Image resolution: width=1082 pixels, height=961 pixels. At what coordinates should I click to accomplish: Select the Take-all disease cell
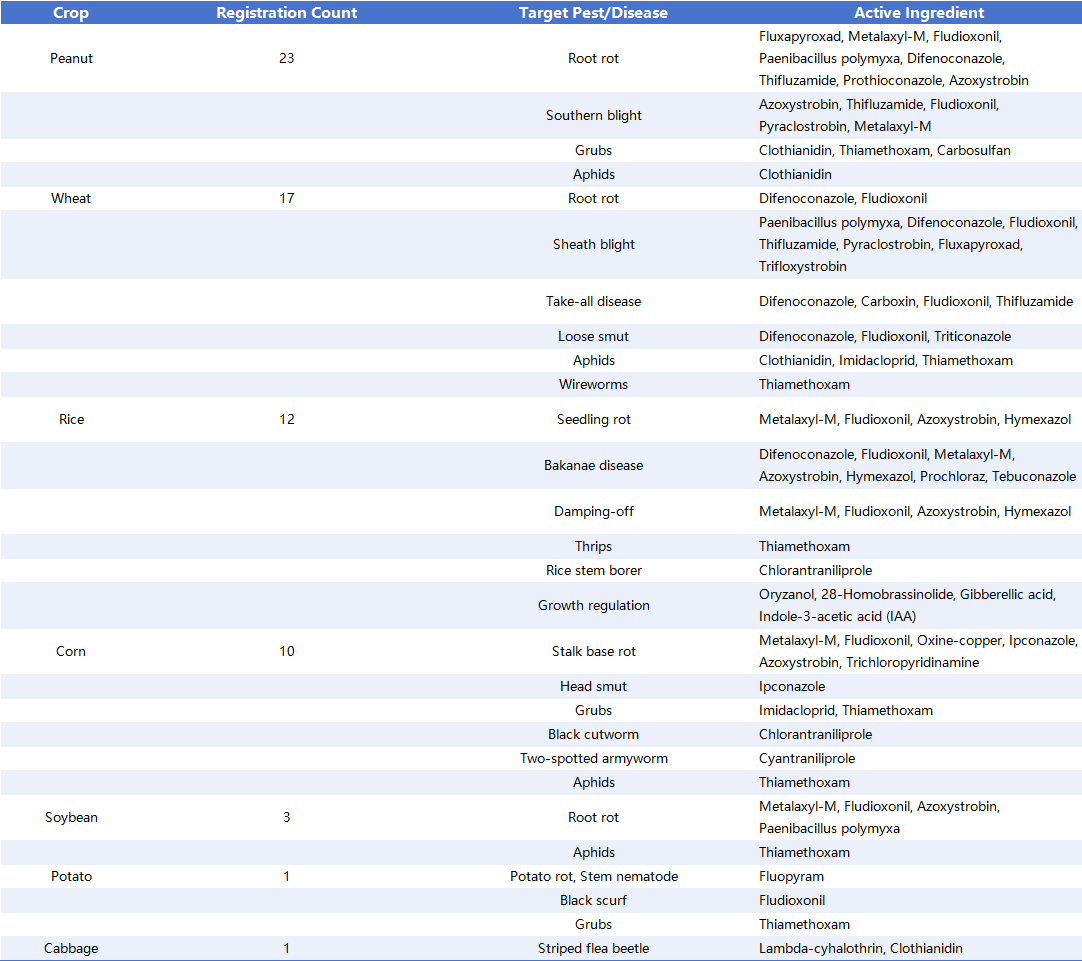tap(593, 301)
